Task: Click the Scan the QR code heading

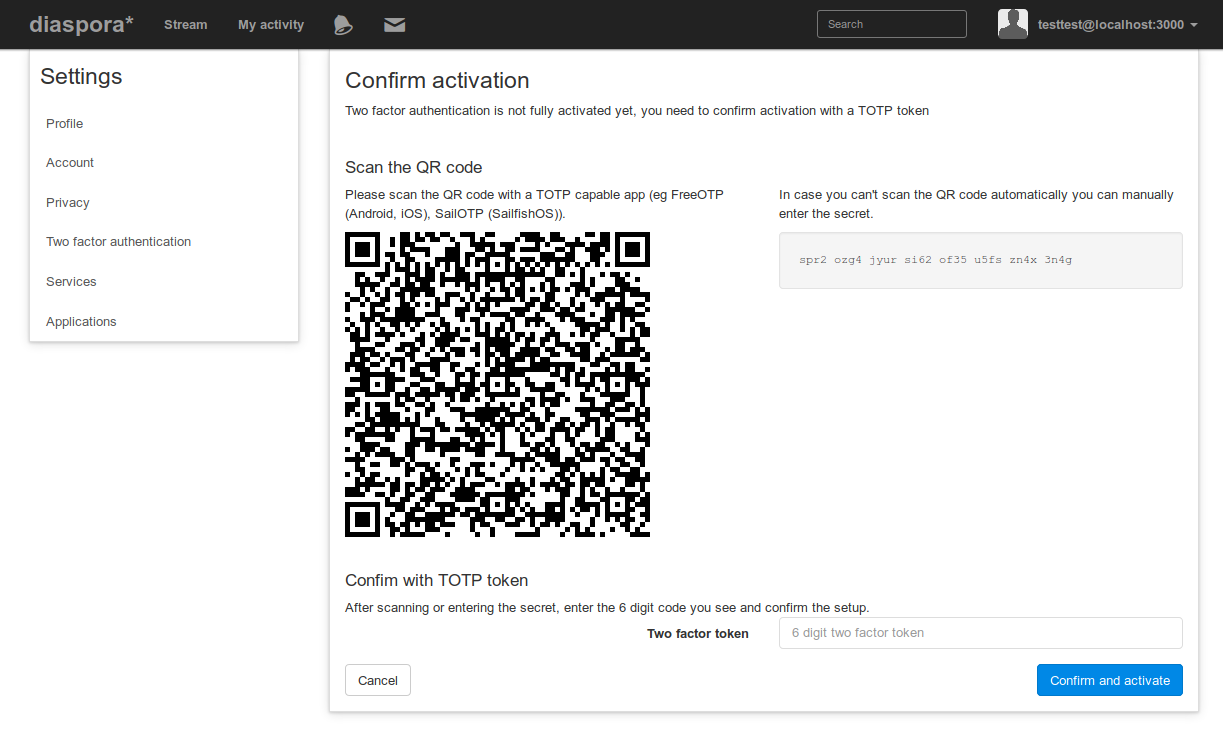Action: click(414, 167)
